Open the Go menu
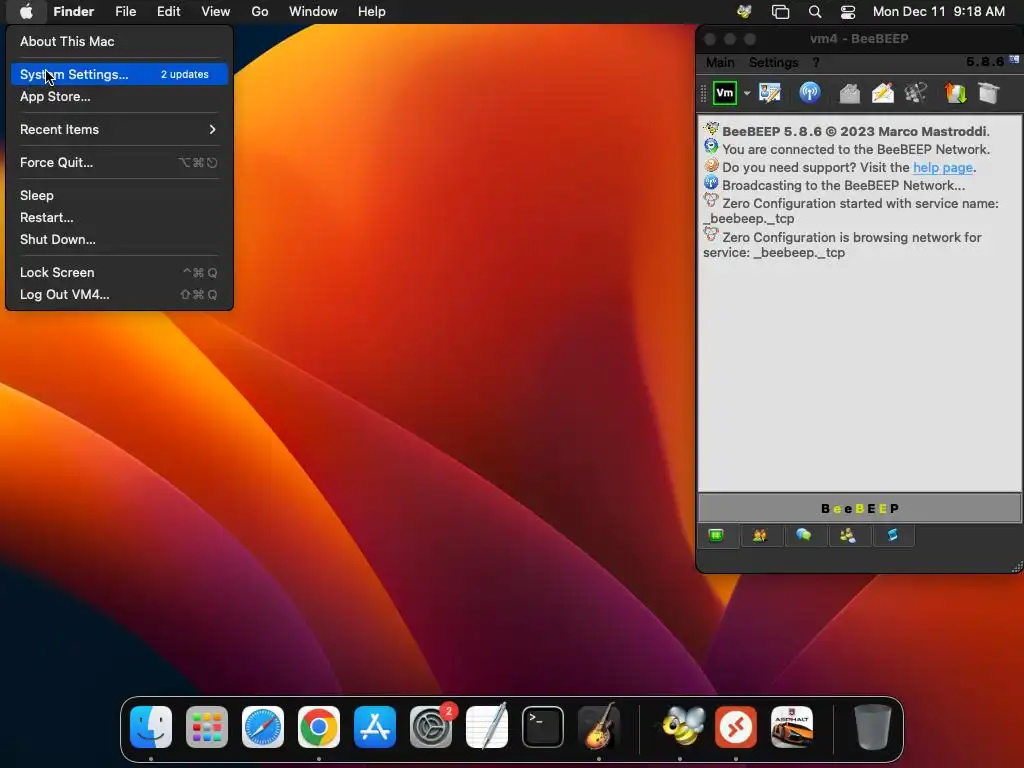 [260, 12]
